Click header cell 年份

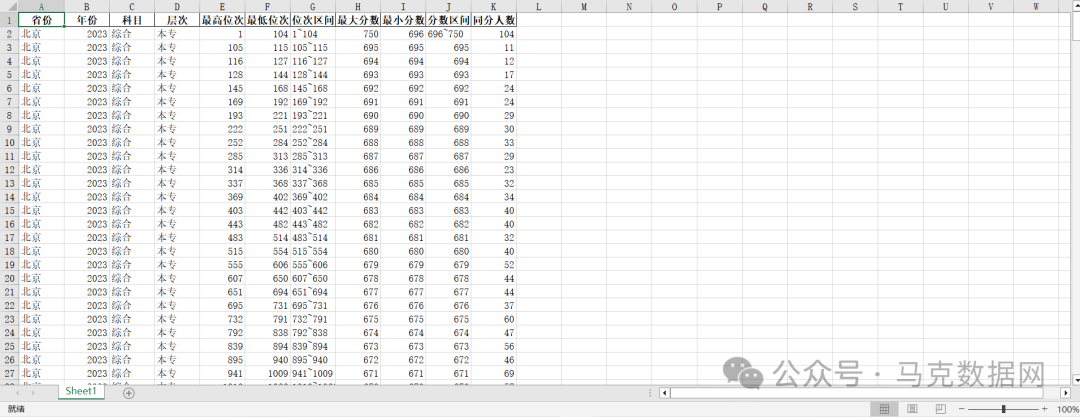(87, 20)
